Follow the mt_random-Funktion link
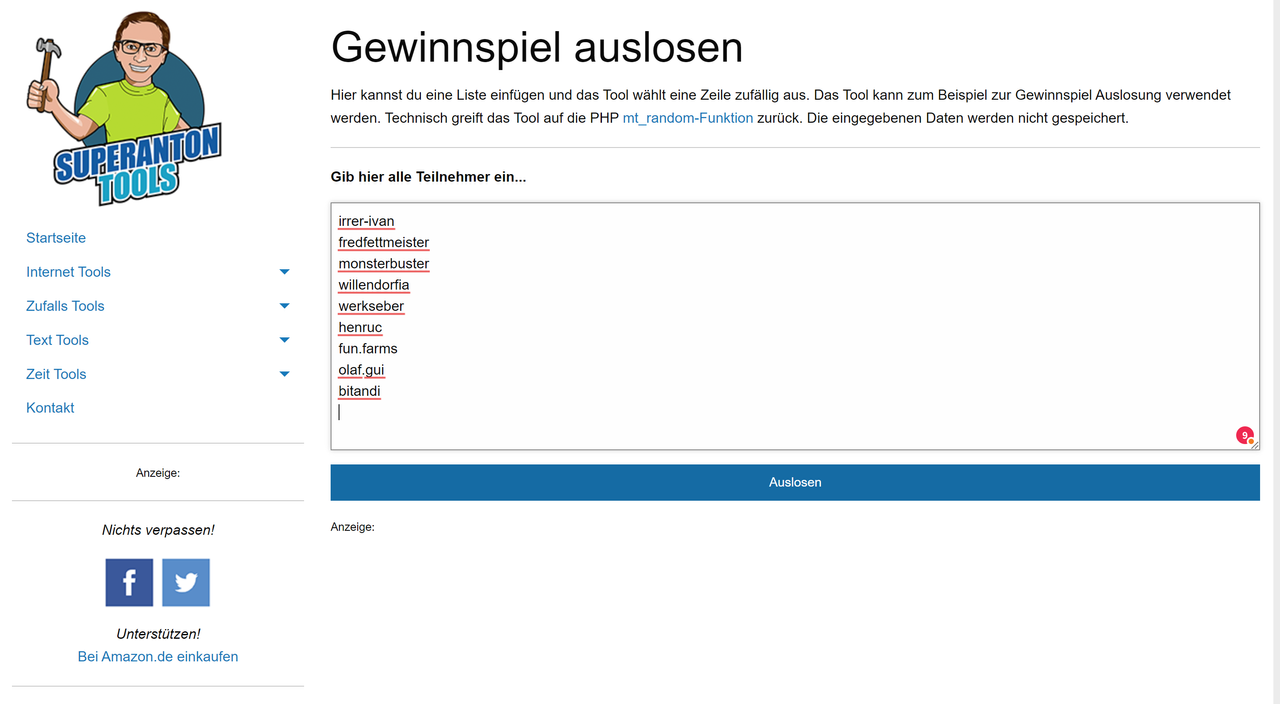Screen dimensions: 1280x704 [688, 118]
